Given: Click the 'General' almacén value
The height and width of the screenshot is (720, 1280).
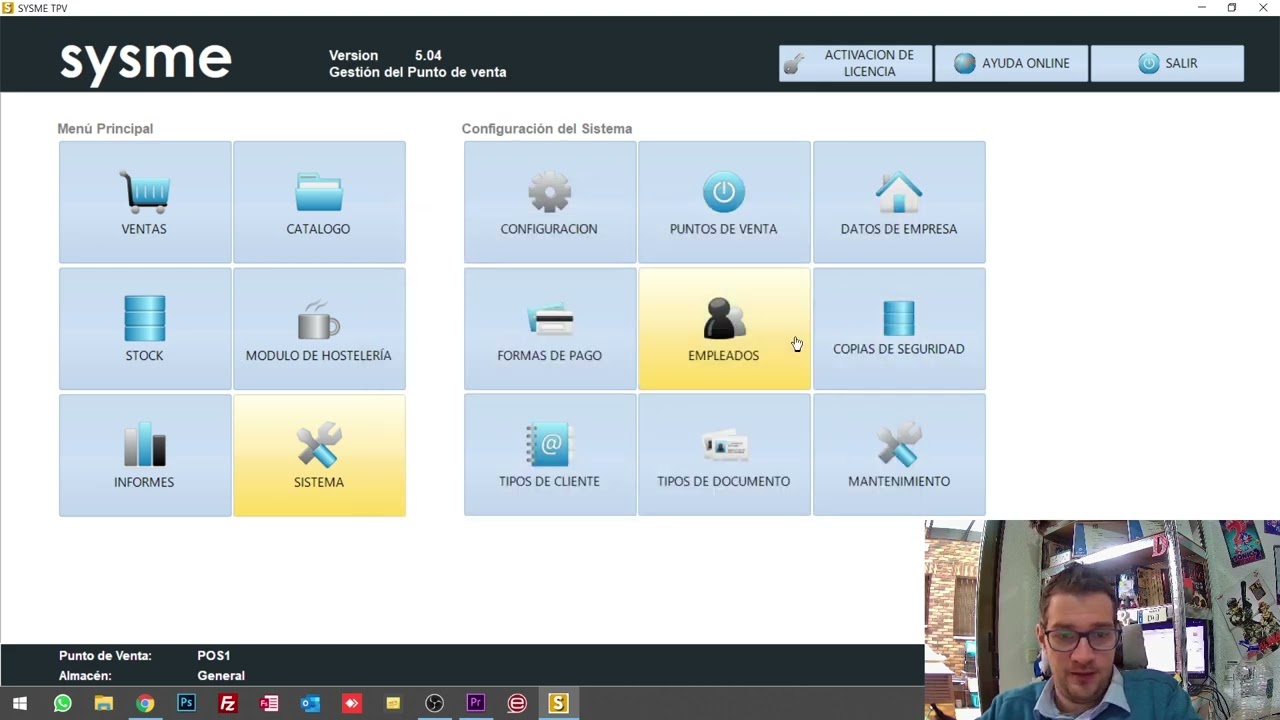Looking at the screenshot, I should (221, 676).
